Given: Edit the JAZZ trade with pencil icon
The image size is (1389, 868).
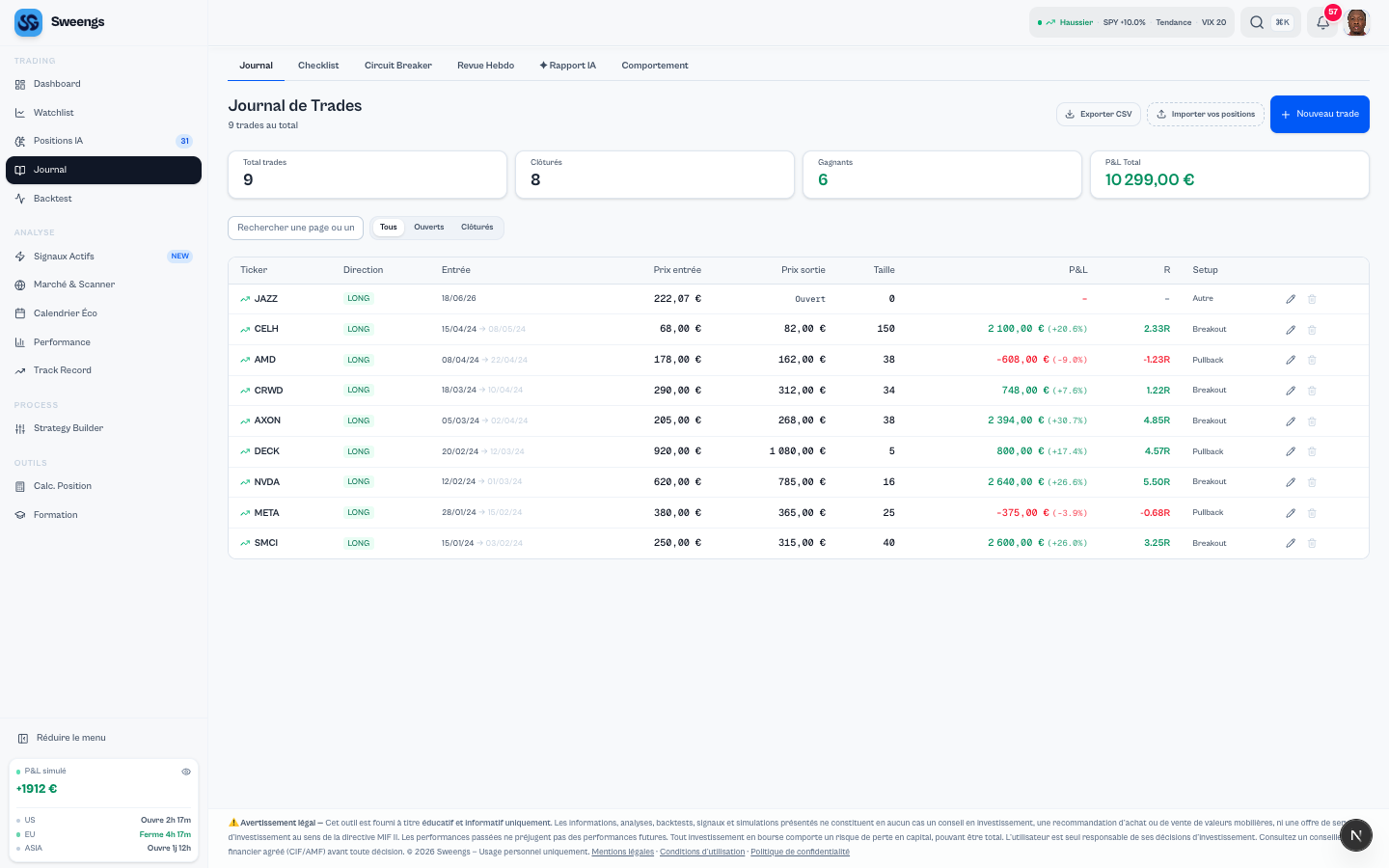Looking at the screenshot, I should [x=1291, y=299].
